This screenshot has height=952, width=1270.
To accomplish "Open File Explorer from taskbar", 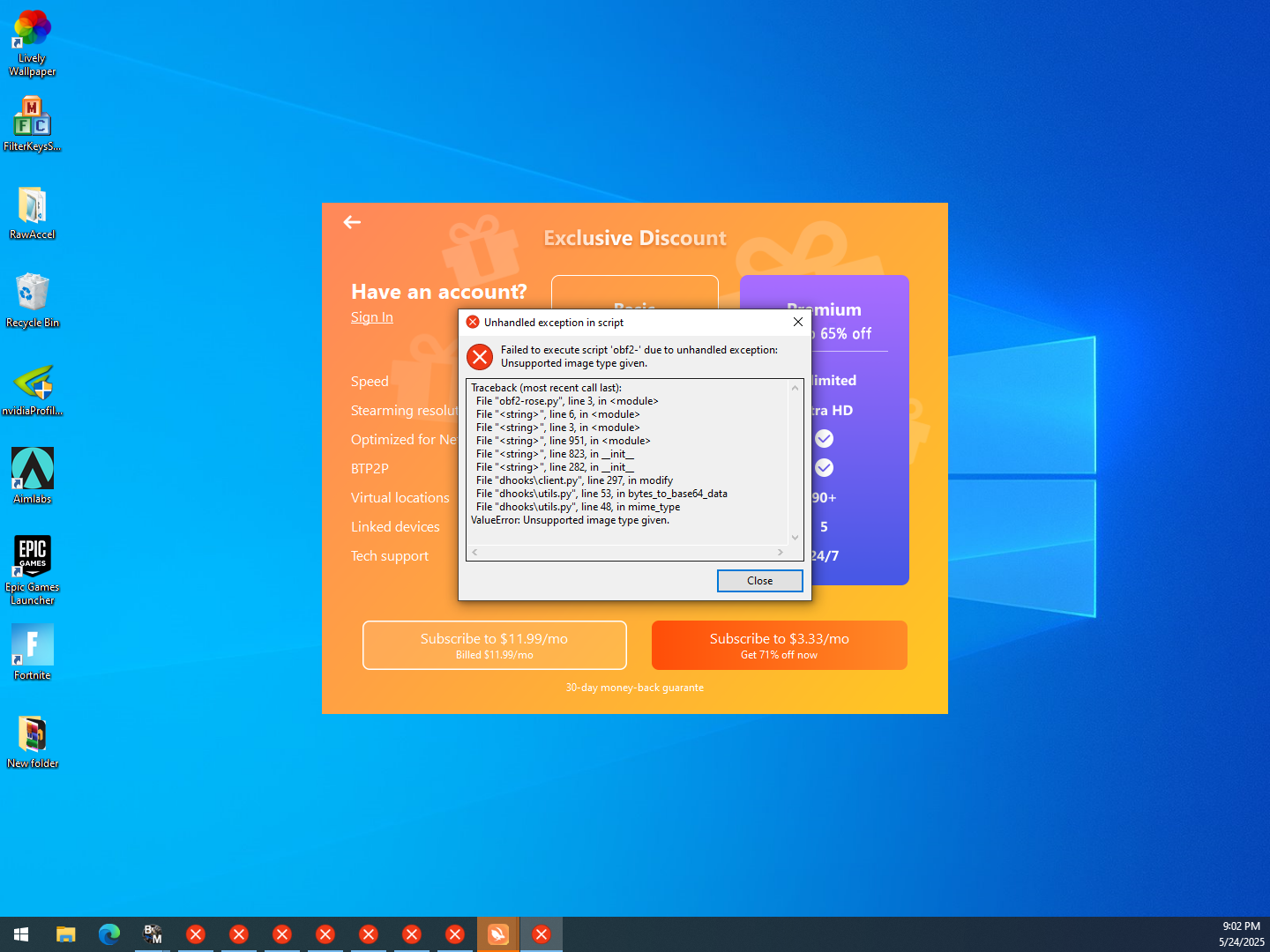I will (x=65, y=934).
